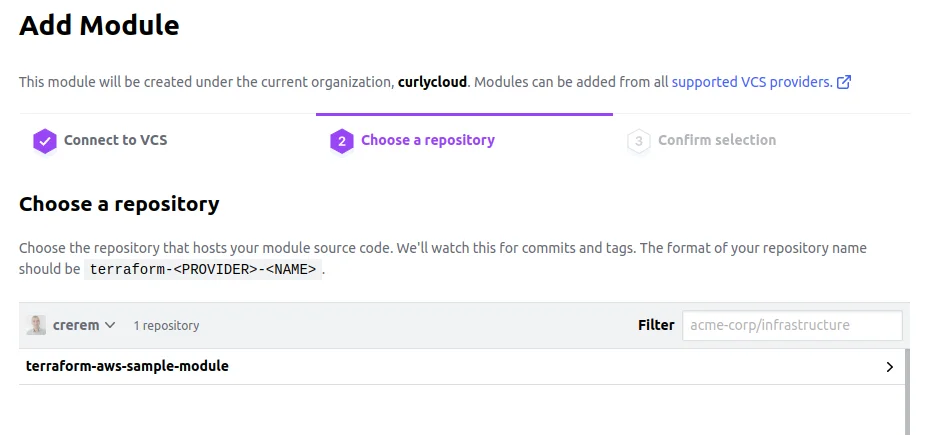Click the crerem user avatar picture
937x435 pixels.
pos(36,325)
